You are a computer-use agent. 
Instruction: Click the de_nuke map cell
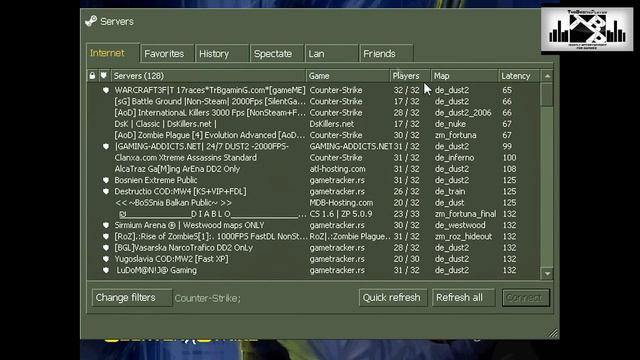coord(450,124)
